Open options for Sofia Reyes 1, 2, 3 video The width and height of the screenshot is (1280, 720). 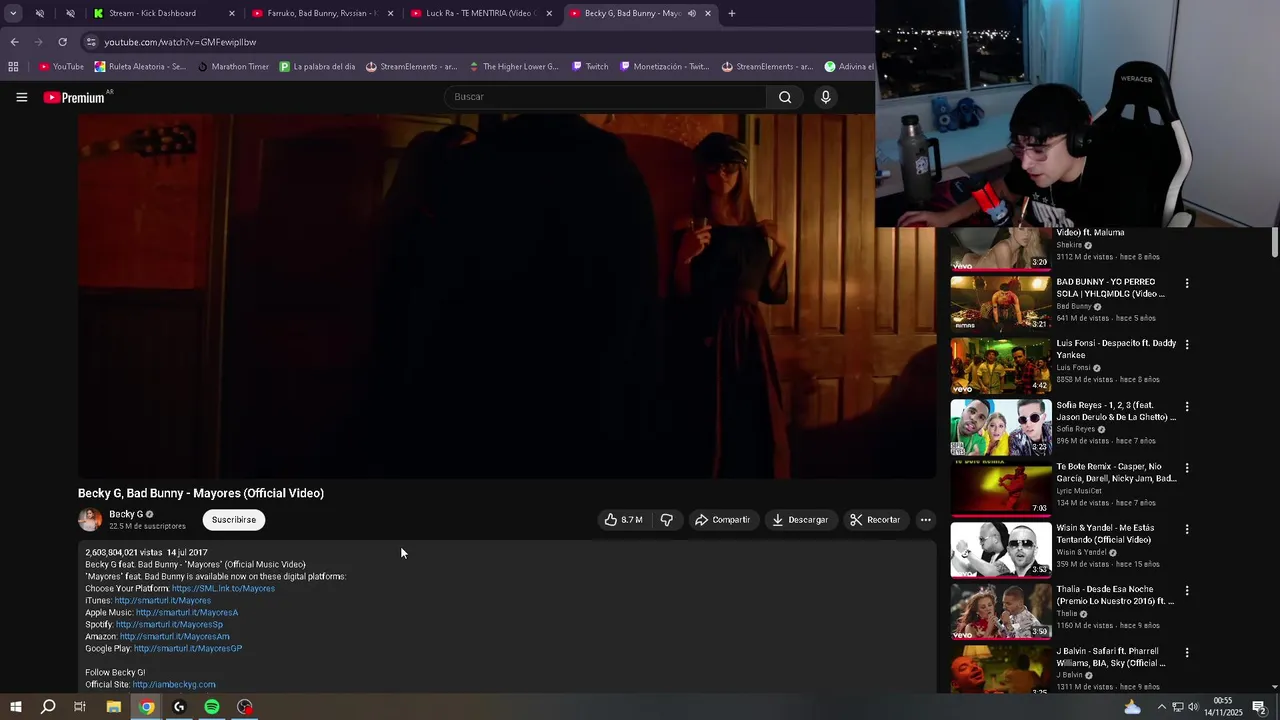pos(1187,406)
